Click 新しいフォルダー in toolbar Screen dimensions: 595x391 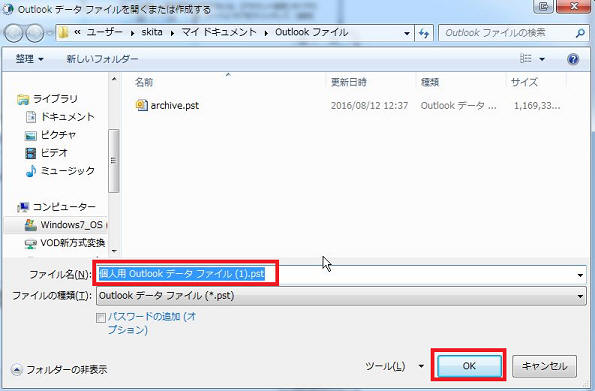pyautogui.click(x=102, y=59)
